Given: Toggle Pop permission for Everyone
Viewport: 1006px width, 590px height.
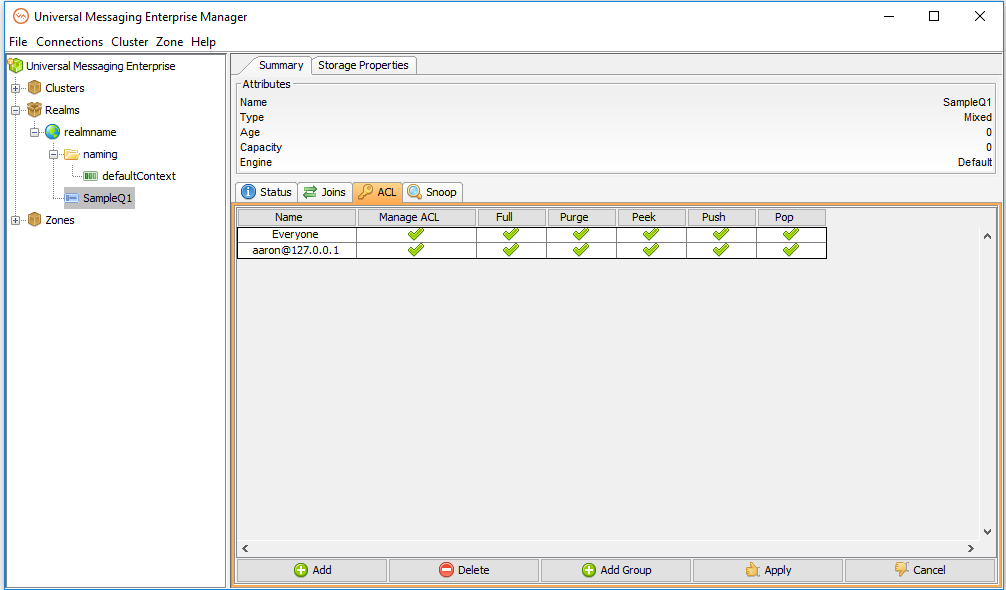Looking at the screenshot, I should (x=791, y=235).
